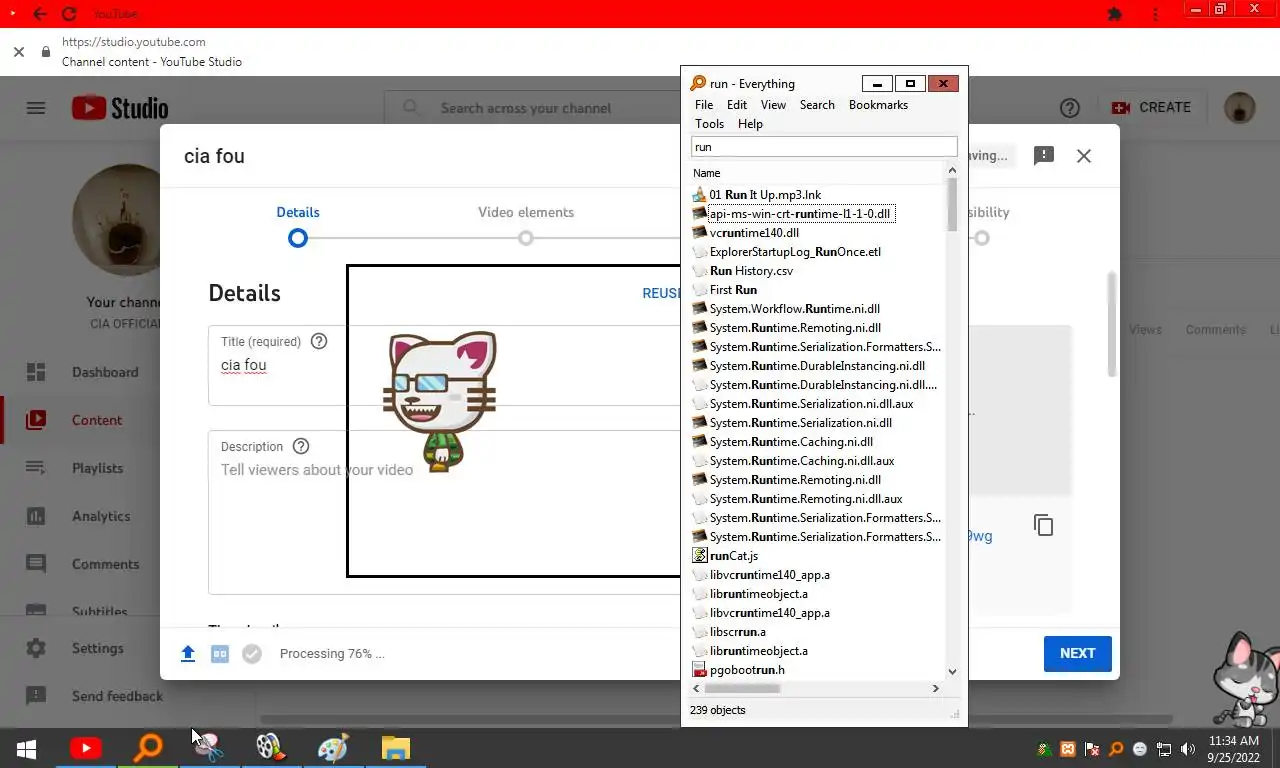Click the '239 objects' status bar text
The height and width of the screenshot is (768, 1280).
tap(718, 710)
